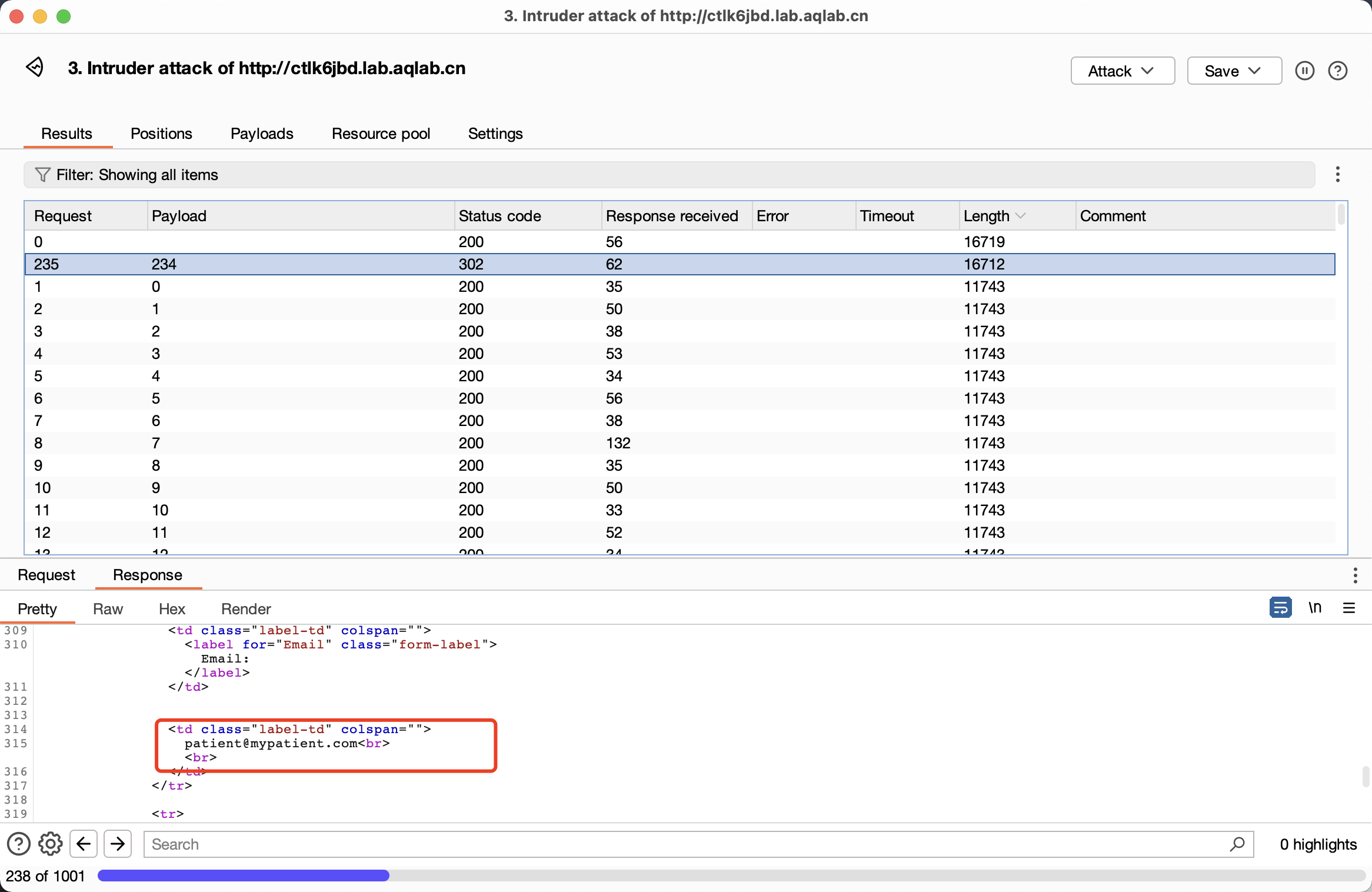
Task: Switch to the Render response view
Action: pyautogui.click(x=246, y=608)
